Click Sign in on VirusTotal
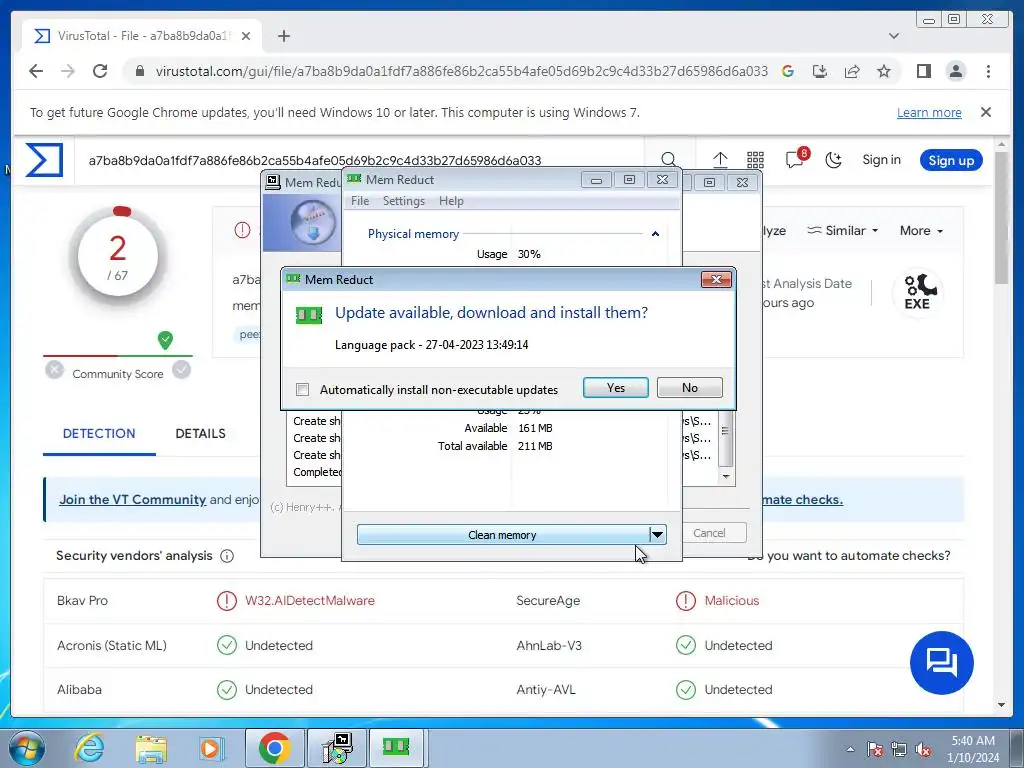Screen dimensions: 1024x768 881,159
